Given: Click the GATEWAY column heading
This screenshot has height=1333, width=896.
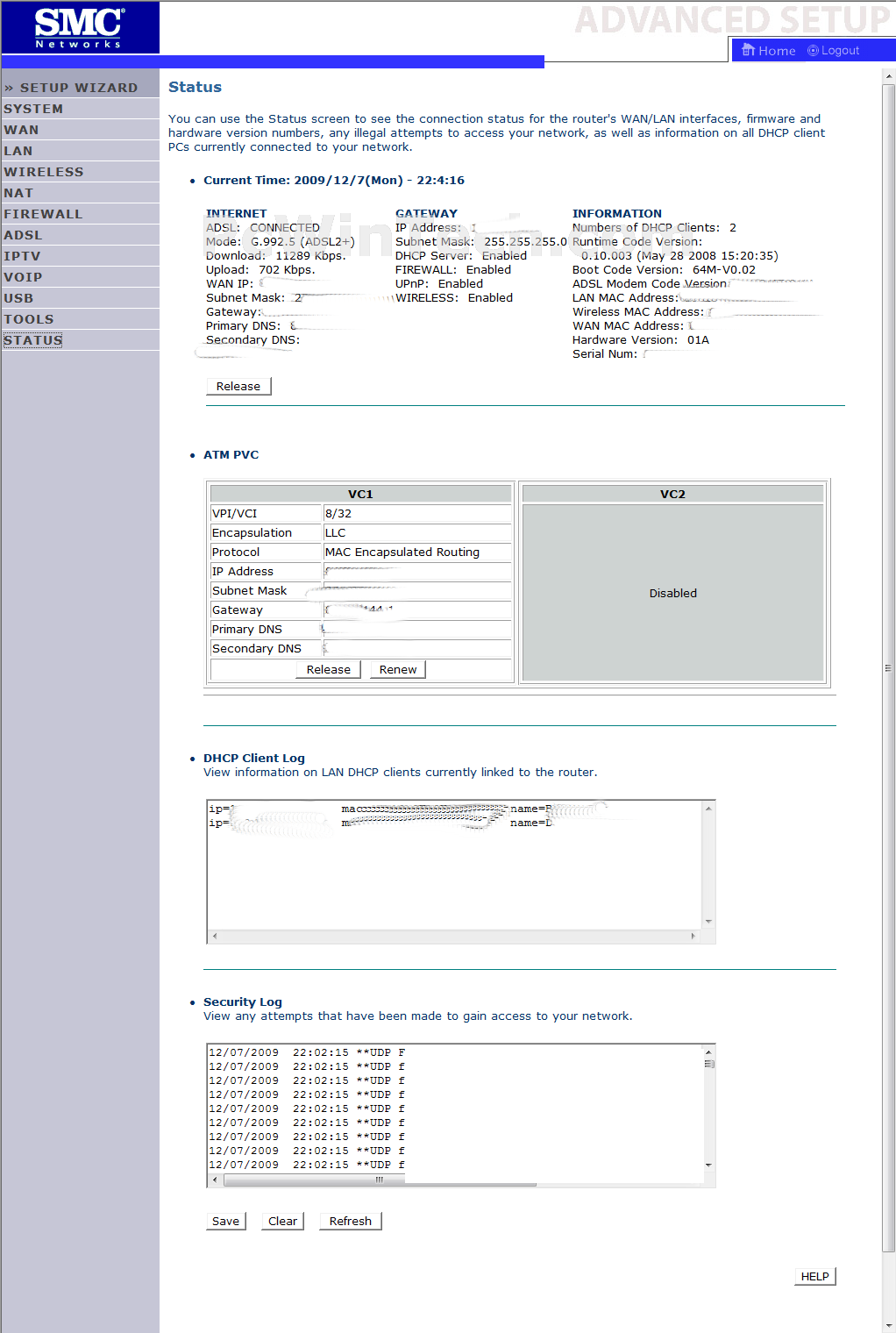Looking at the screenshot, I should point(426,213).
